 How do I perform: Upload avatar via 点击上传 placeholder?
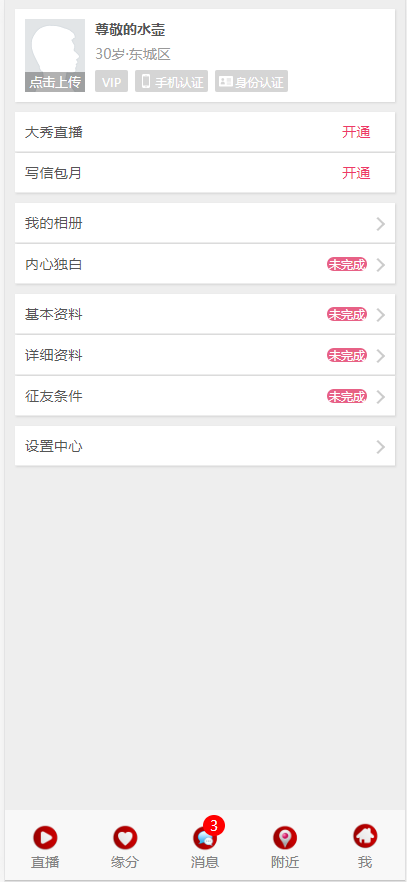(55, 55)
